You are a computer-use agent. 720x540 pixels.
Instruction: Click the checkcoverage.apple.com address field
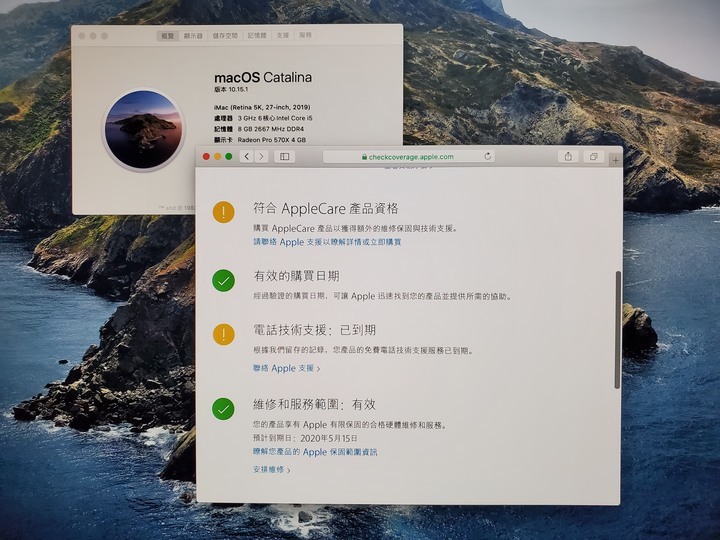(x=409, y=157)
